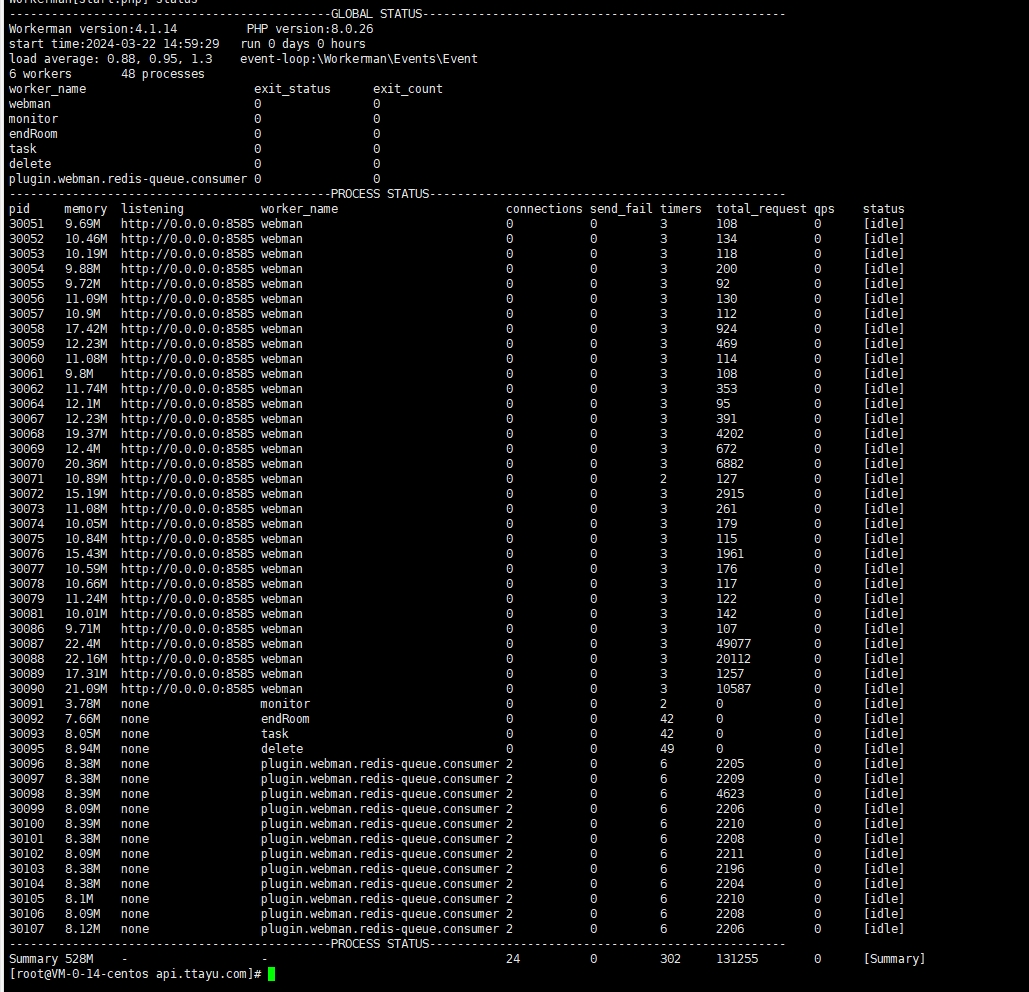This screenshot has height=992, width=1029.
Task: Click the 'timers' column header
Action: click(681, 209)
